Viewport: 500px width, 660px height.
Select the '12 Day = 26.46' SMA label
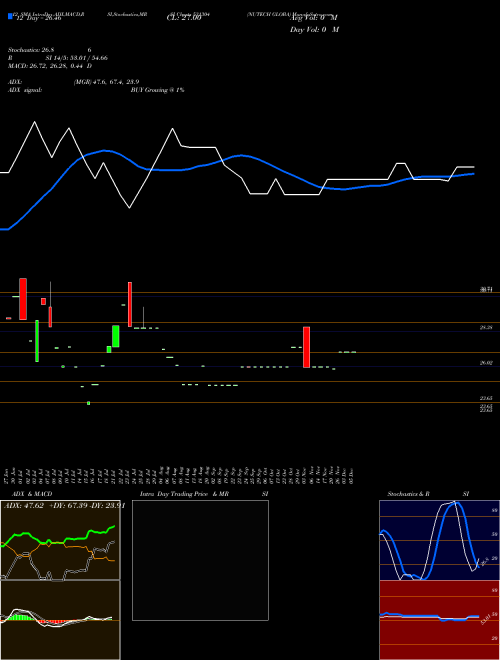[x=37, y=18]
